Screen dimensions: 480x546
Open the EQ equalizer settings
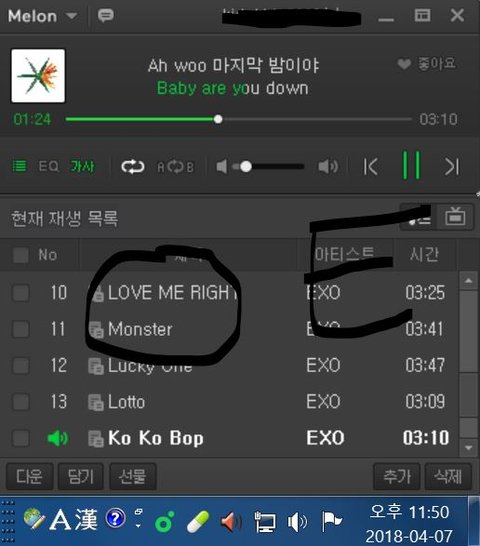pyautogui.click(x=48, y=166)
